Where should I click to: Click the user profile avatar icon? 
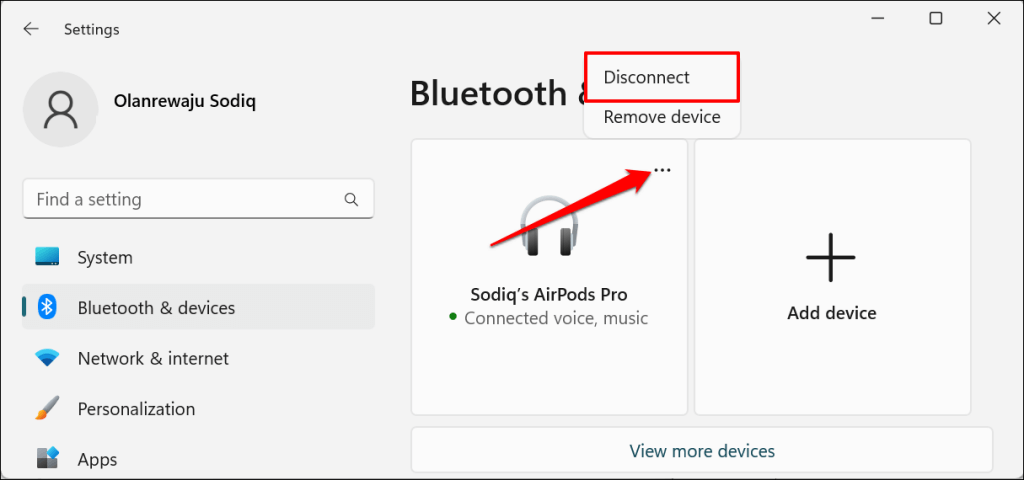60,109
